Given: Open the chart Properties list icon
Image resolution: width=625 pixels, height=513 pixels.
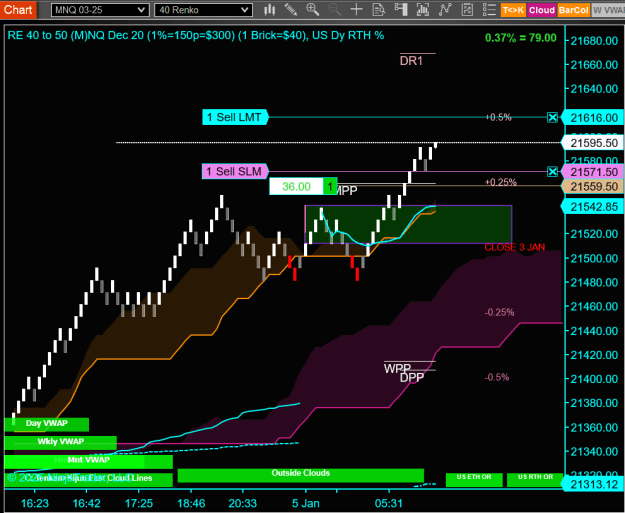Looking at the screenshot, I should click(489, 10).
